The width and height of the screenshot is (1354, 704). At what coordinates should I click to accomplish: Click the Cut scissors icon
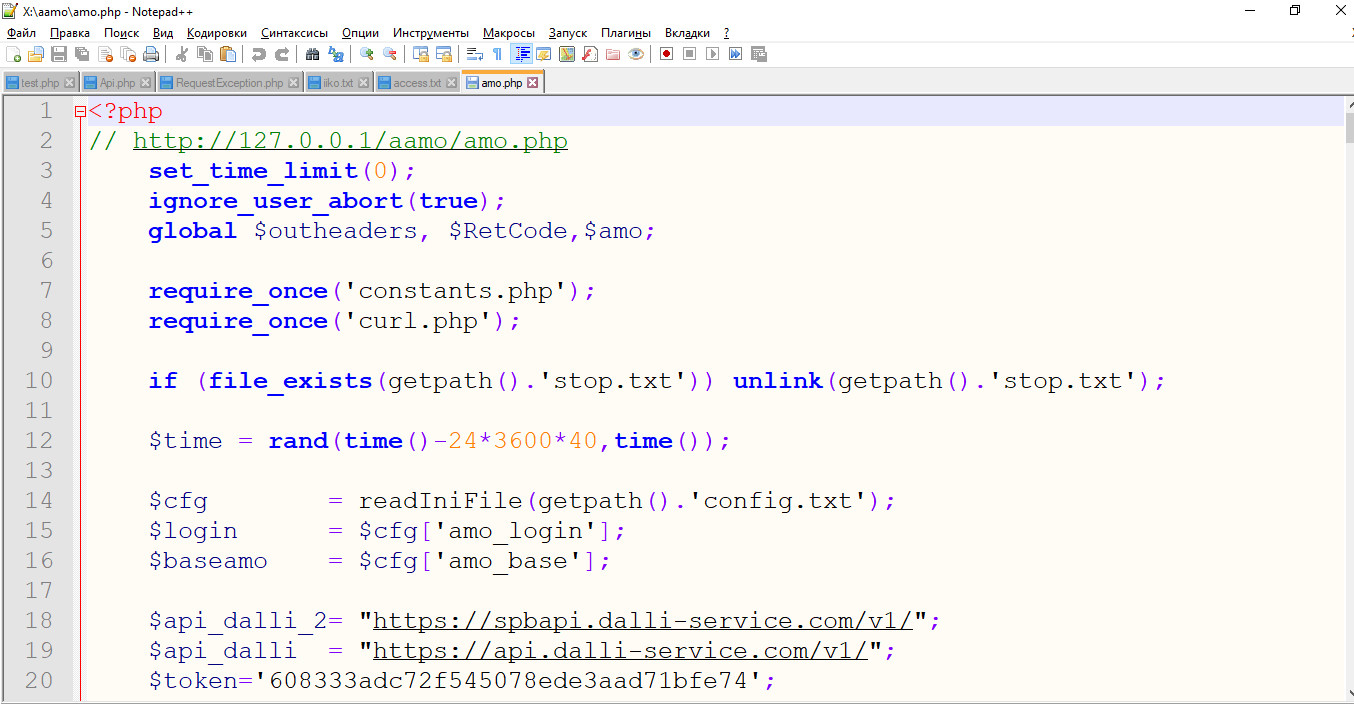pos(182,54)
